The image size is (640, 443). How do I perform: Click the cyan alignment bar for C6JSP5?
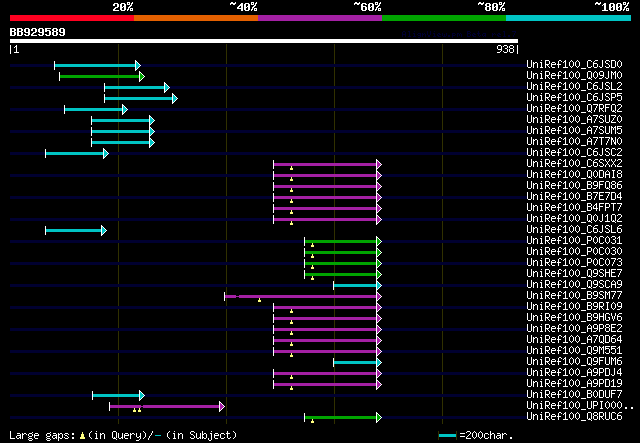point(141,98)
